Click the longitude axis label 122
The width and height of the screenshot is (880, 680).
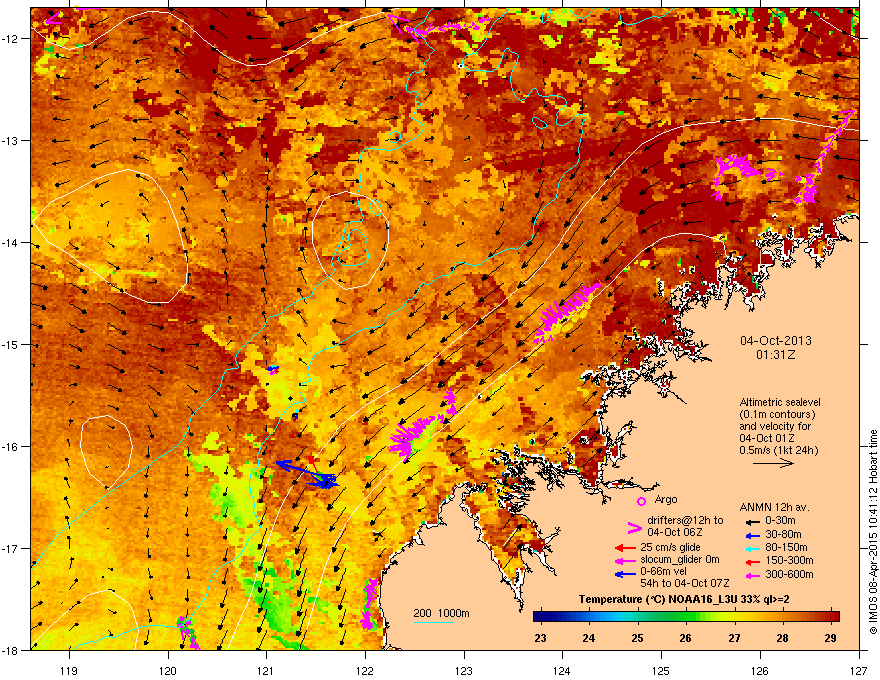coord(365,670)
